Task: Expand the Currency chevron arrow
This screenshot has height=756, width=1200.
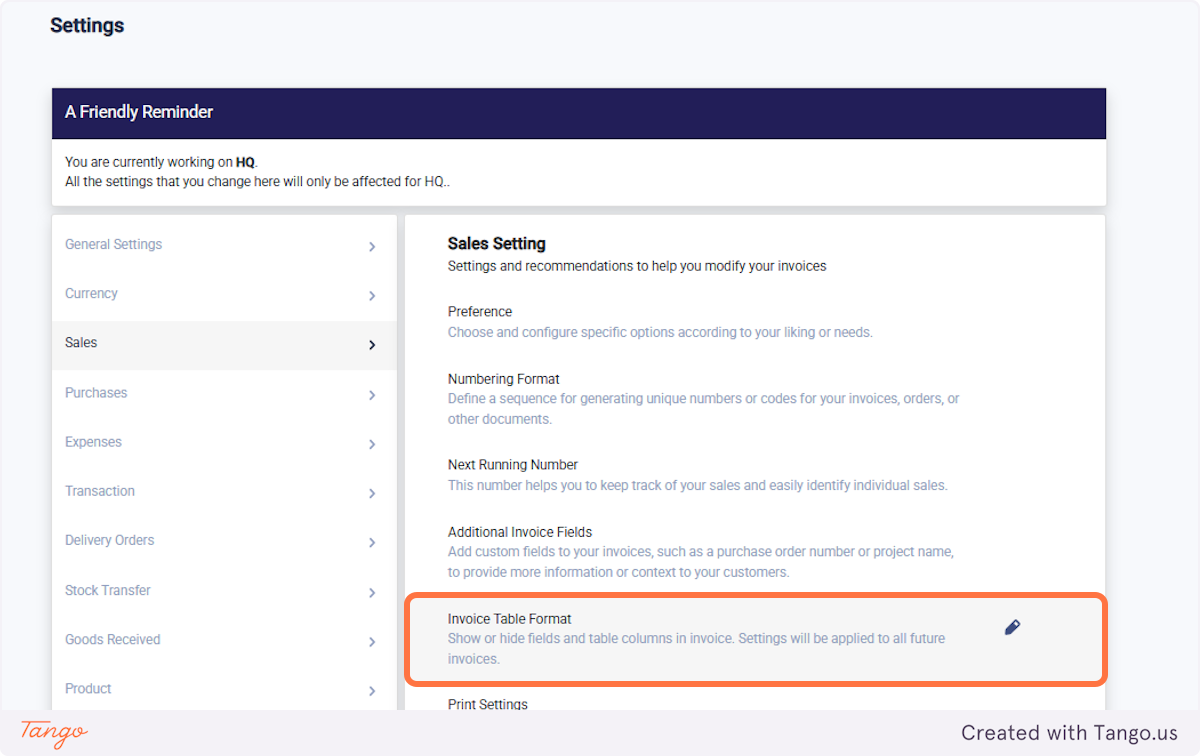Action: [x=372, y=296]
